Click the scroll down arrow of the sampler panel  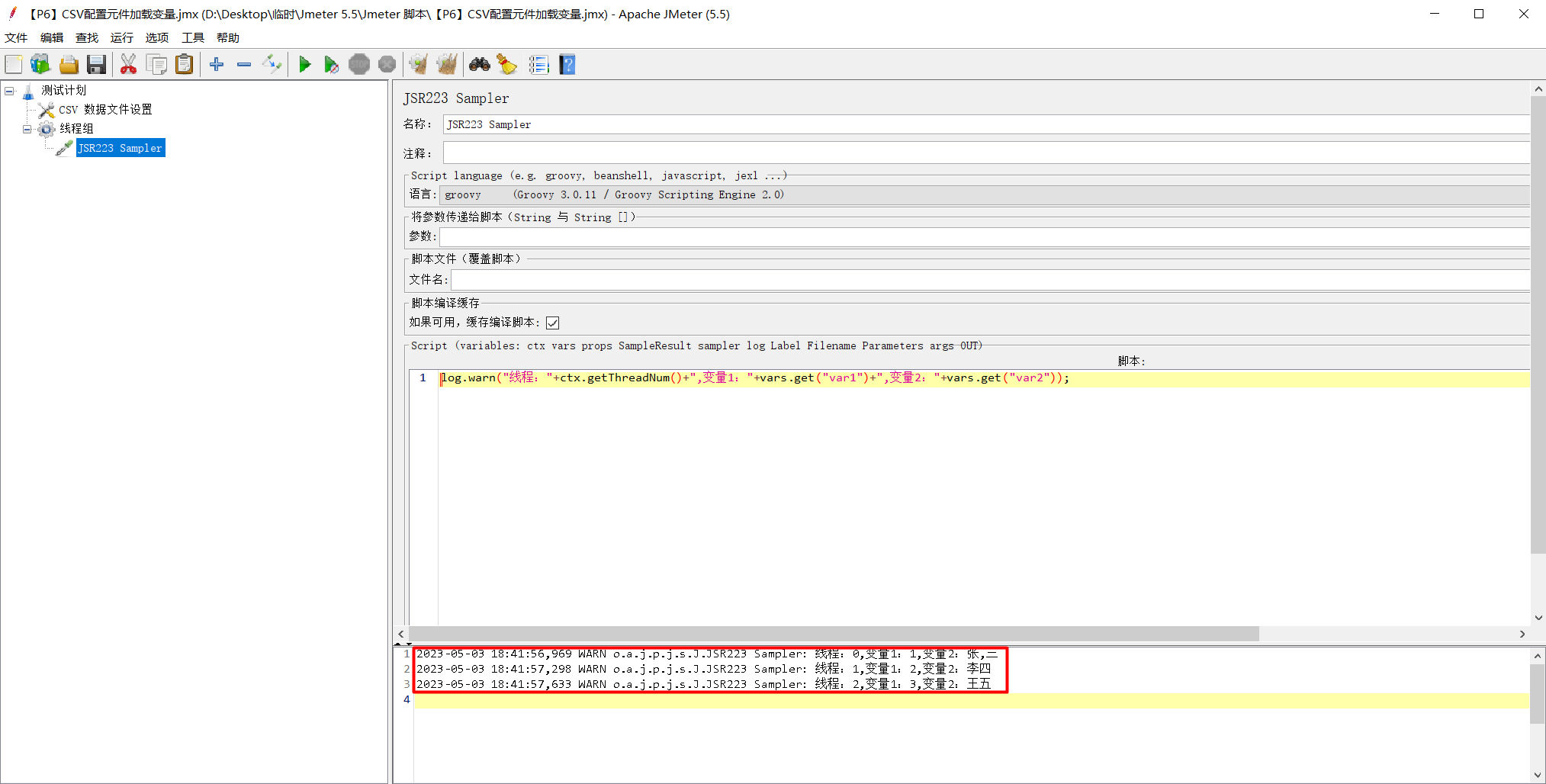1538,618
